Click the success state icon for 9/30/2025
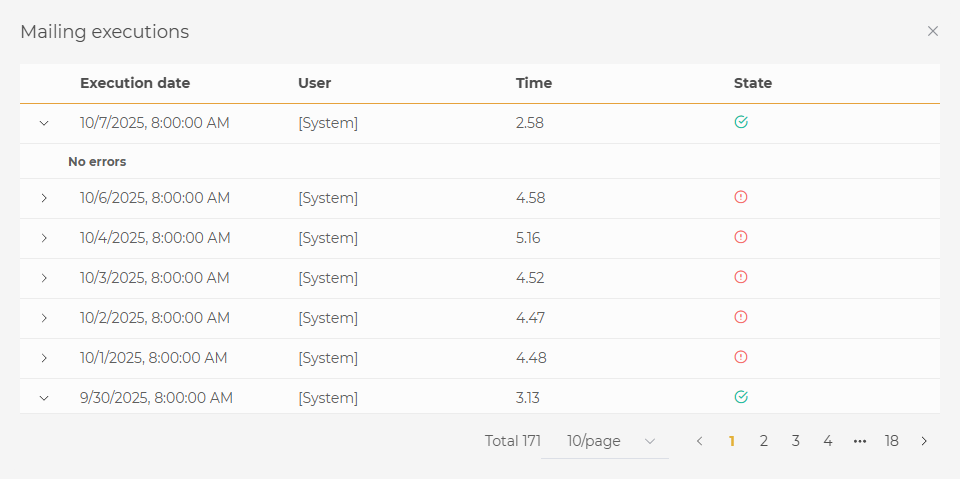This screenshot has height=479, width=960. click(741, 397)
